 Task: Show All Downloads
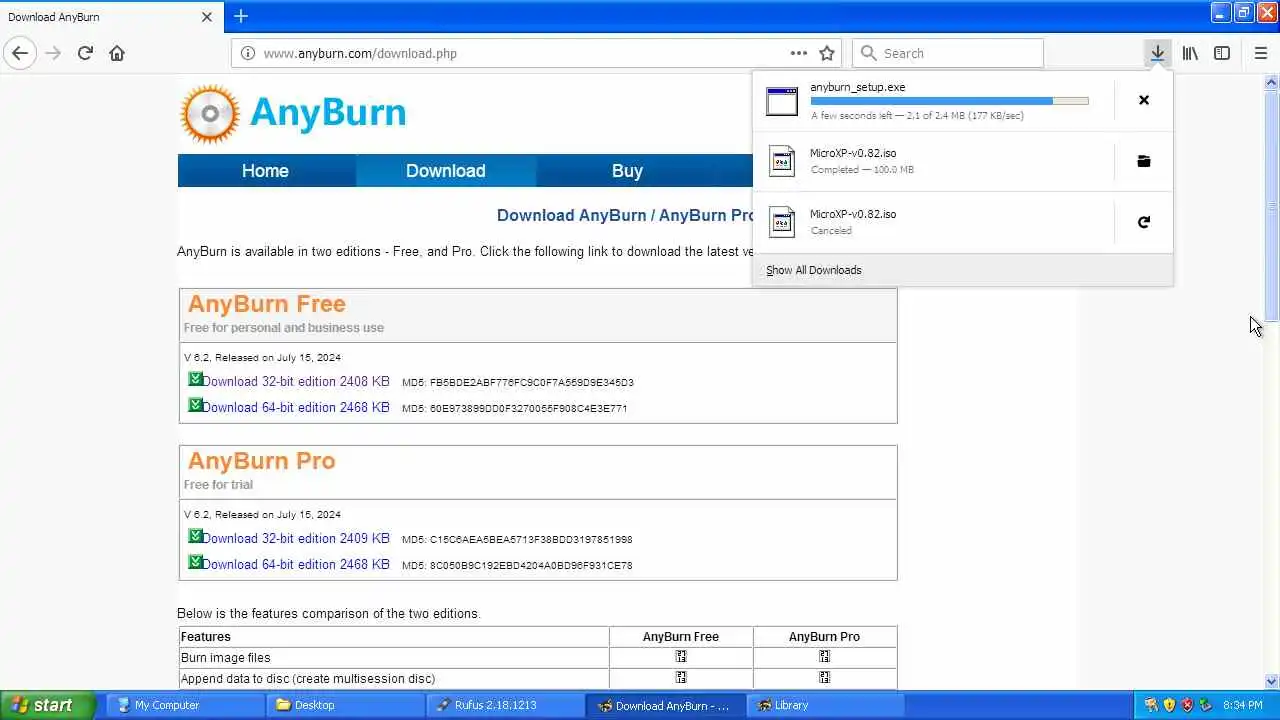click(x=814, y=270)
